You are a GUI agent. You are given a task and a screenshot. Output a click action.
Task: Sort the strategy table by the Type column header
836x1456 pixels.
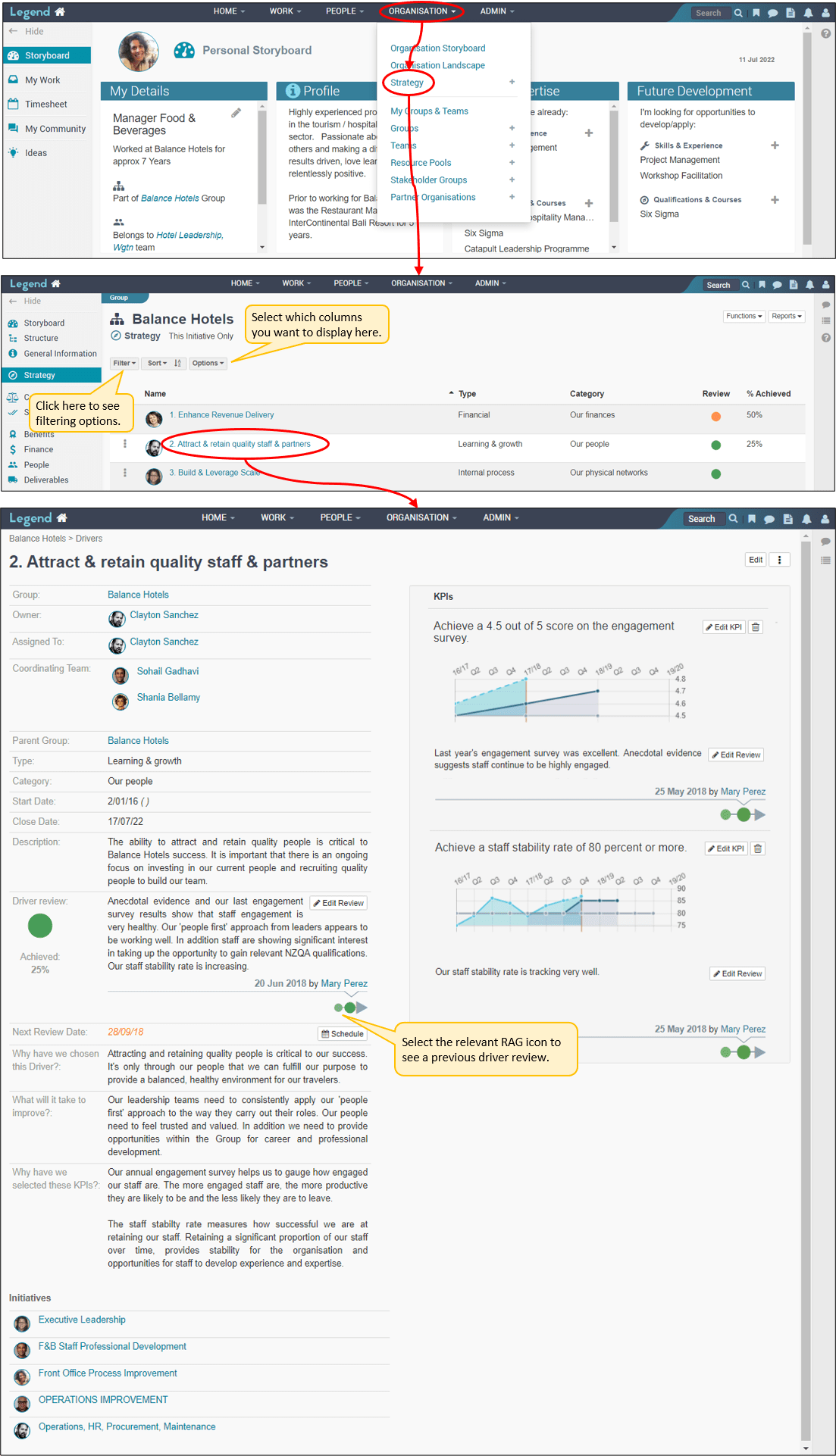click(x=467, y=394)
